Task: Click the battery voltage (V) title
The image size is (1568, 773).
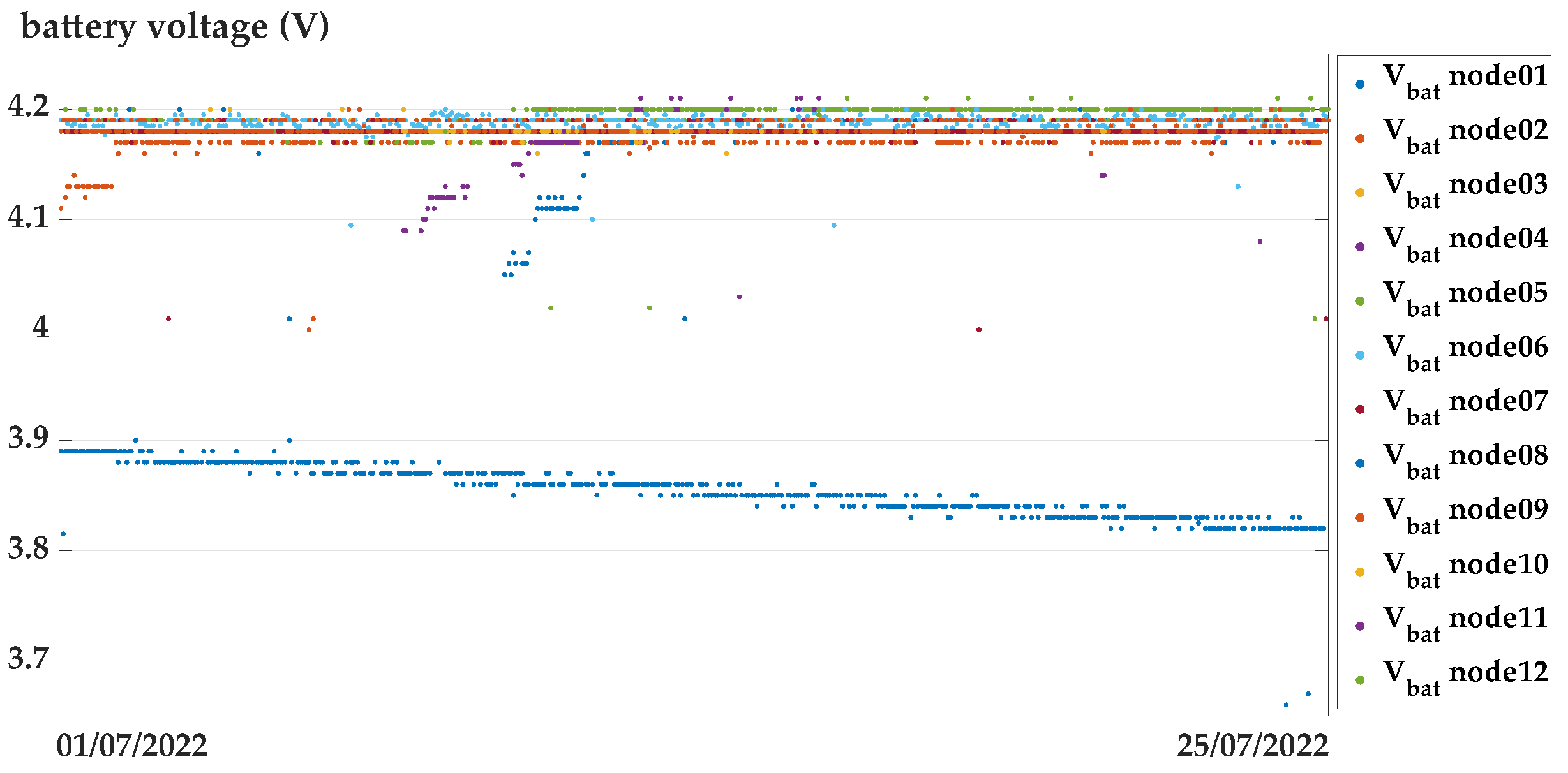Action: pos(175,27)
